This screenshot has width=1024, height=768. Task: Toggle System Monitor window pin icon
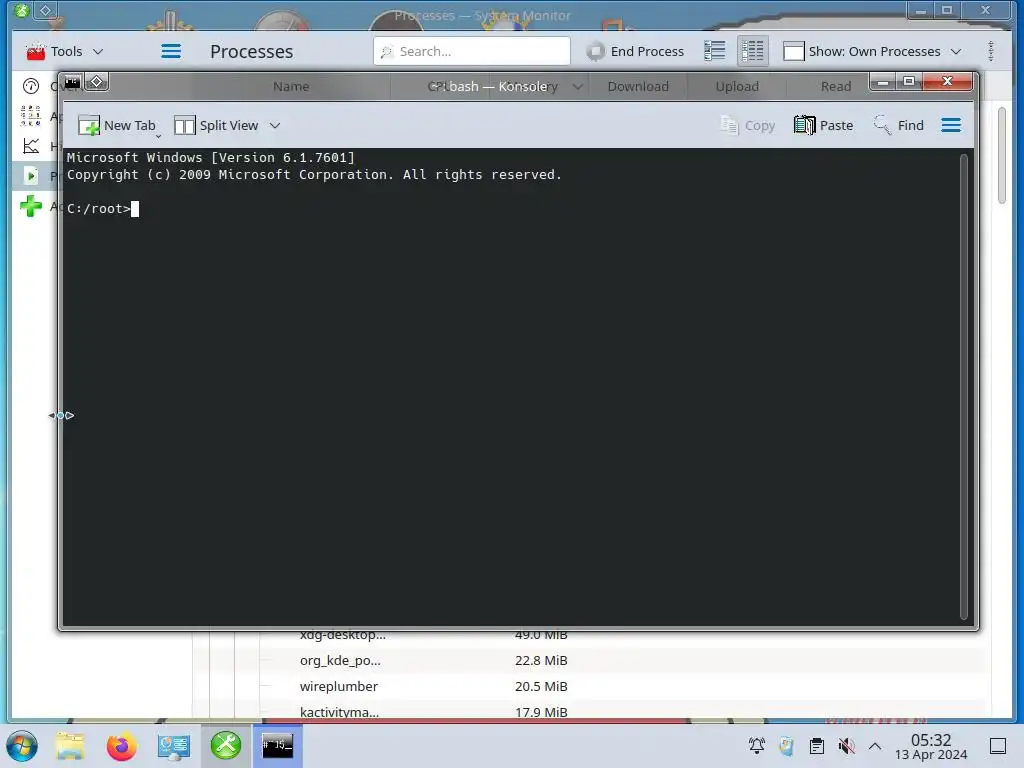tap(46, 10)
